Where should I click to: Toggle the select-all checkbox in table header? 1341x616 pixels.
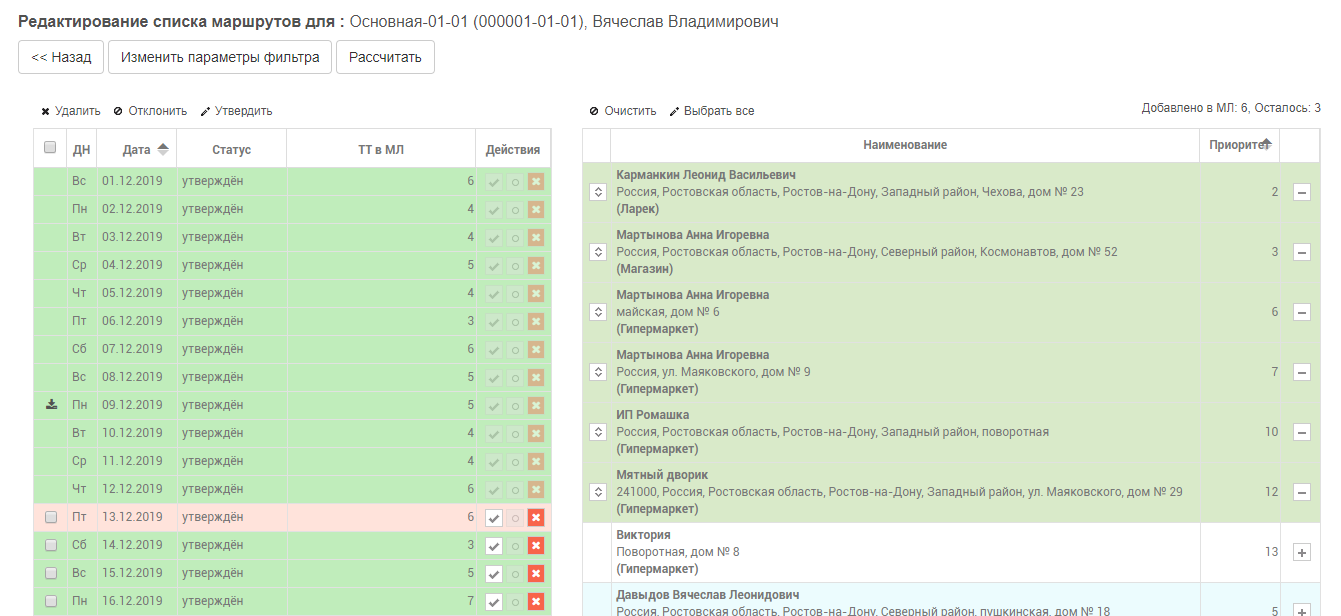pos(50,148)
